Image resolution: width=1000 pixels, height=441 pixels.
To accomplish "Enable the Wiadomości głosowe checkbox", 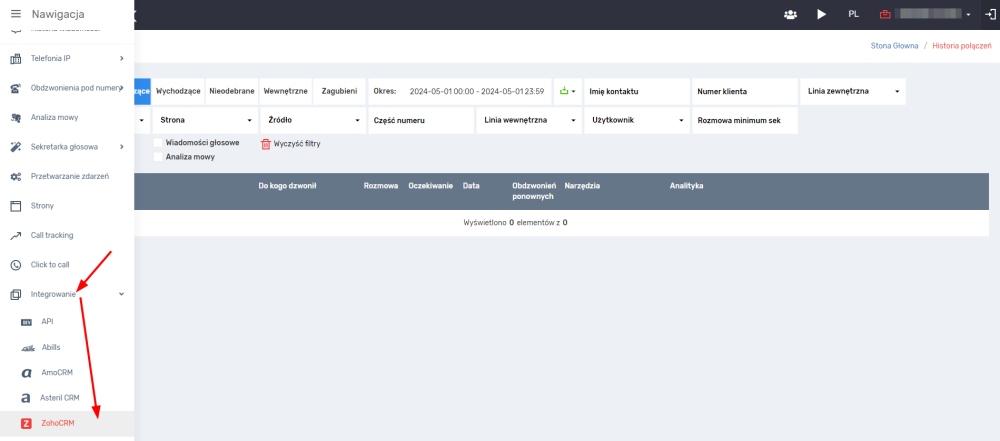I will 158,143.
